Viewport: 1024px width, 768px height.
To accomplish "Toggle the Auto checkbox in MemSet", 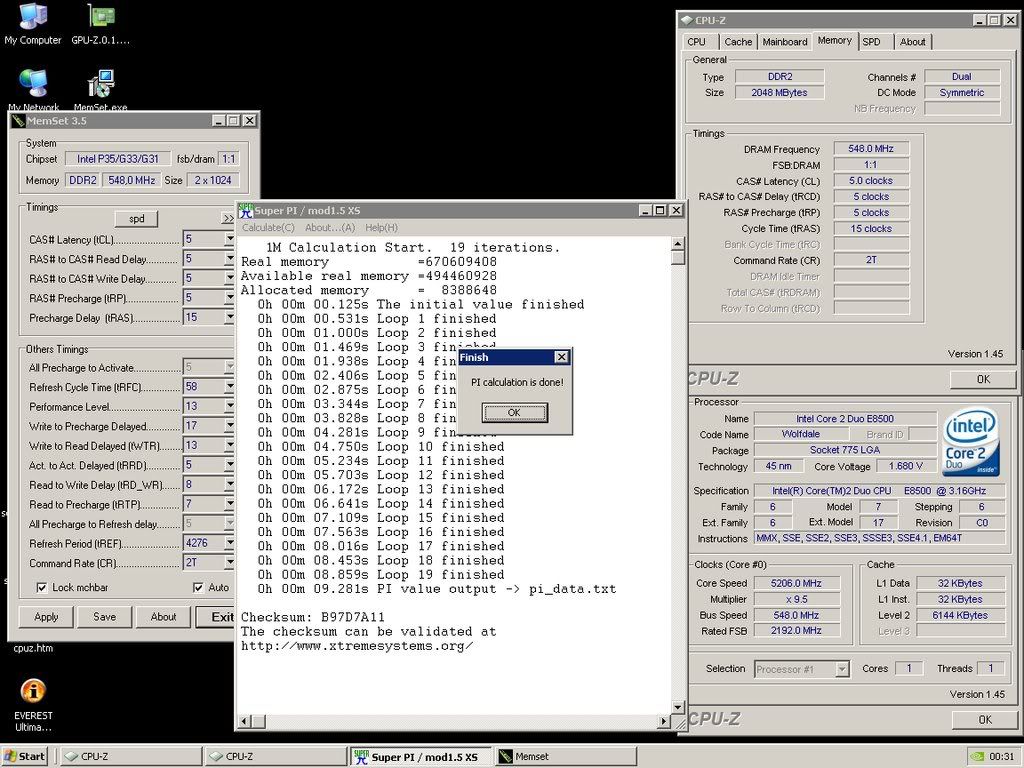I will [199, 588].
